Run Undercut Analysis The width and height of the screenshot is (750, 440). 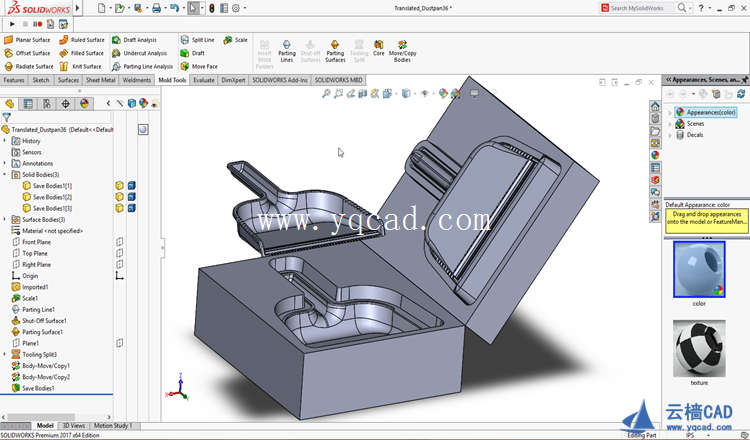140,54
